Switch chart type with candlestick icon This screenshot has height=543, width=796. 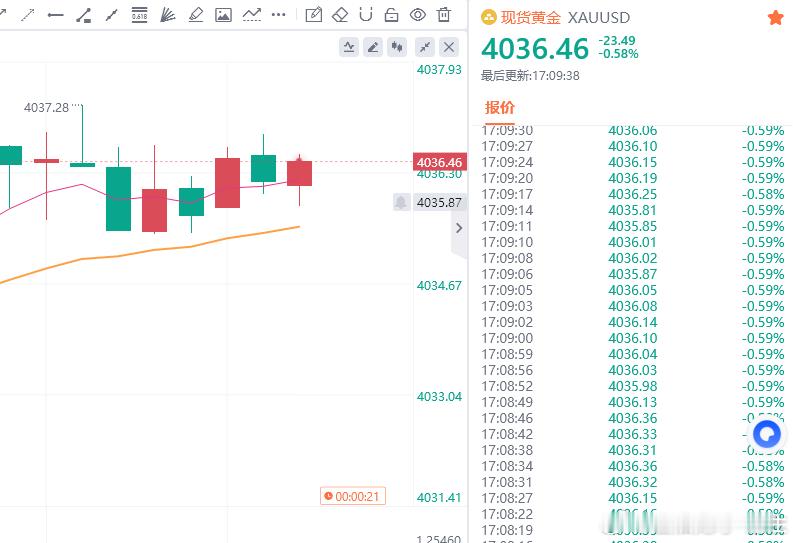tap(397, 48)
